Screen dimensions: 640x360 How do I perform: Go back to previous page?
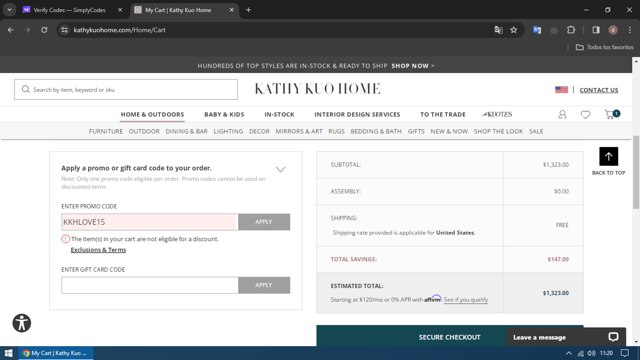click(11, 30)
